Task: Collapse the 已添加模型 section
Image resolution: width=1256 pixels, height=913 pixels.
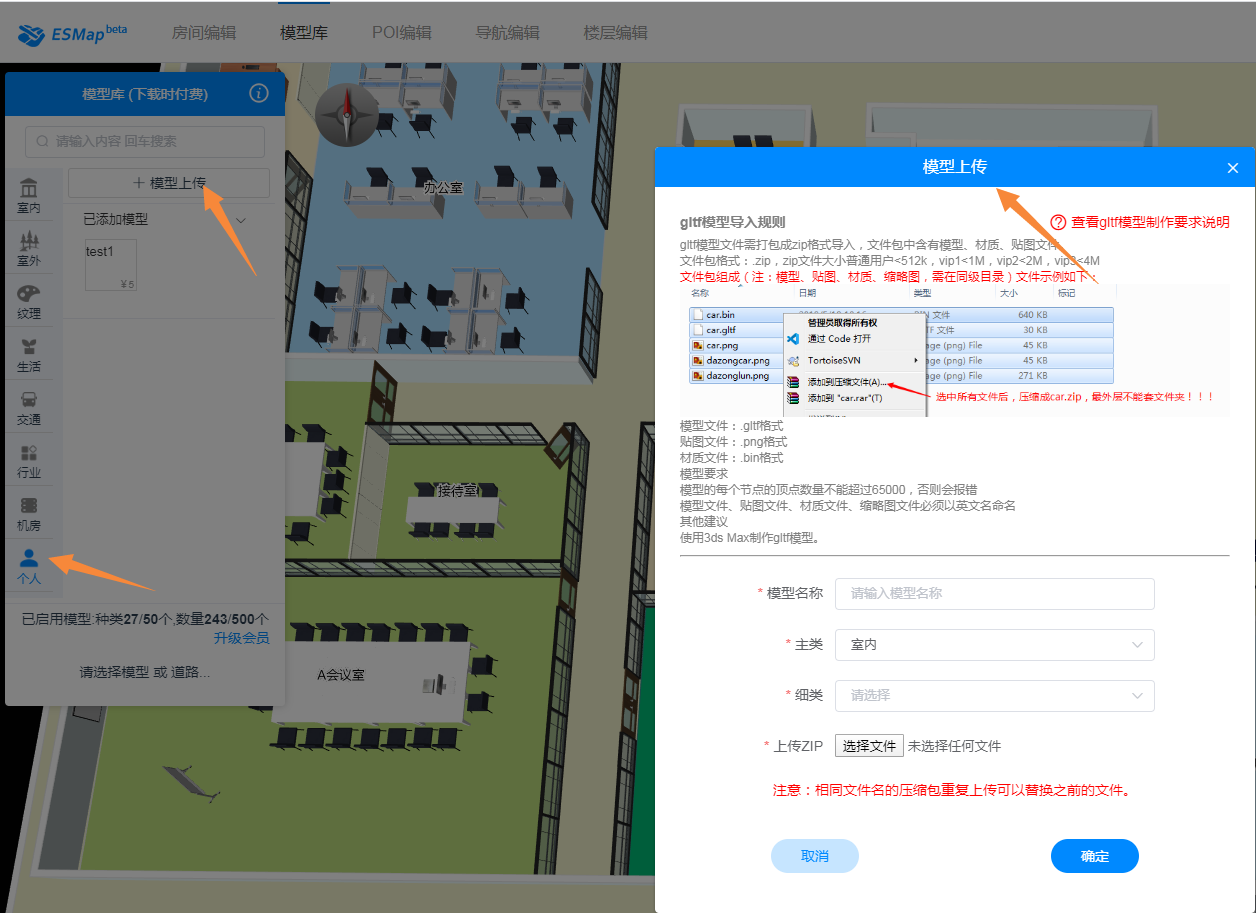Action: tap(240, 219)
